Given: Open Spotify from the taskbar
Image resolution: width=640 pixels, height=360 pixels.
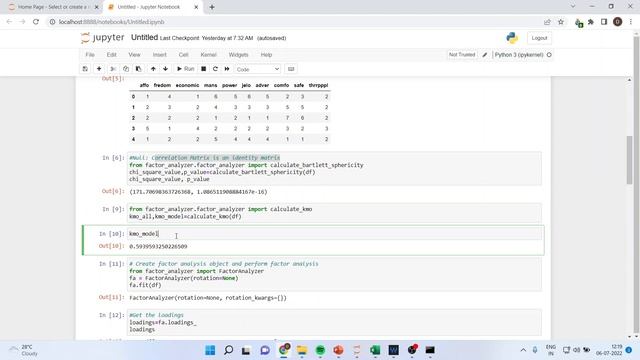Looking at the screenshot, I should tap(320, 350).
